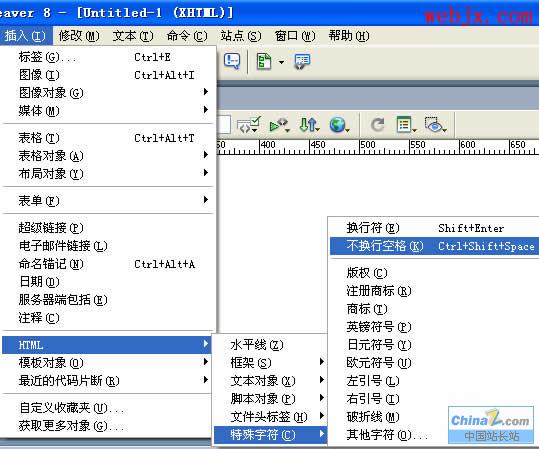This screenshot has height=449, width=539.
Task: Expand 表格对象(A) submenu
Action: click(108, 156)
